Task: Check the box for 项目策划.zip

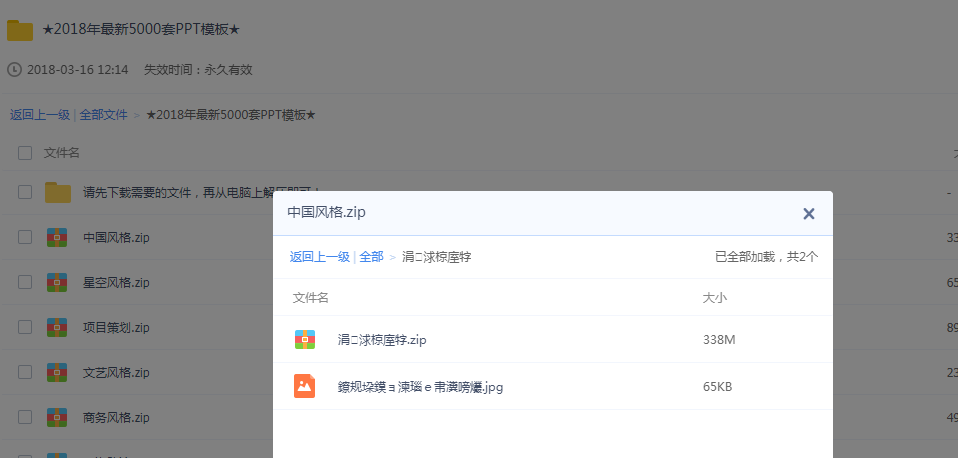Action: pyautogui.click(x=25, y=328)
